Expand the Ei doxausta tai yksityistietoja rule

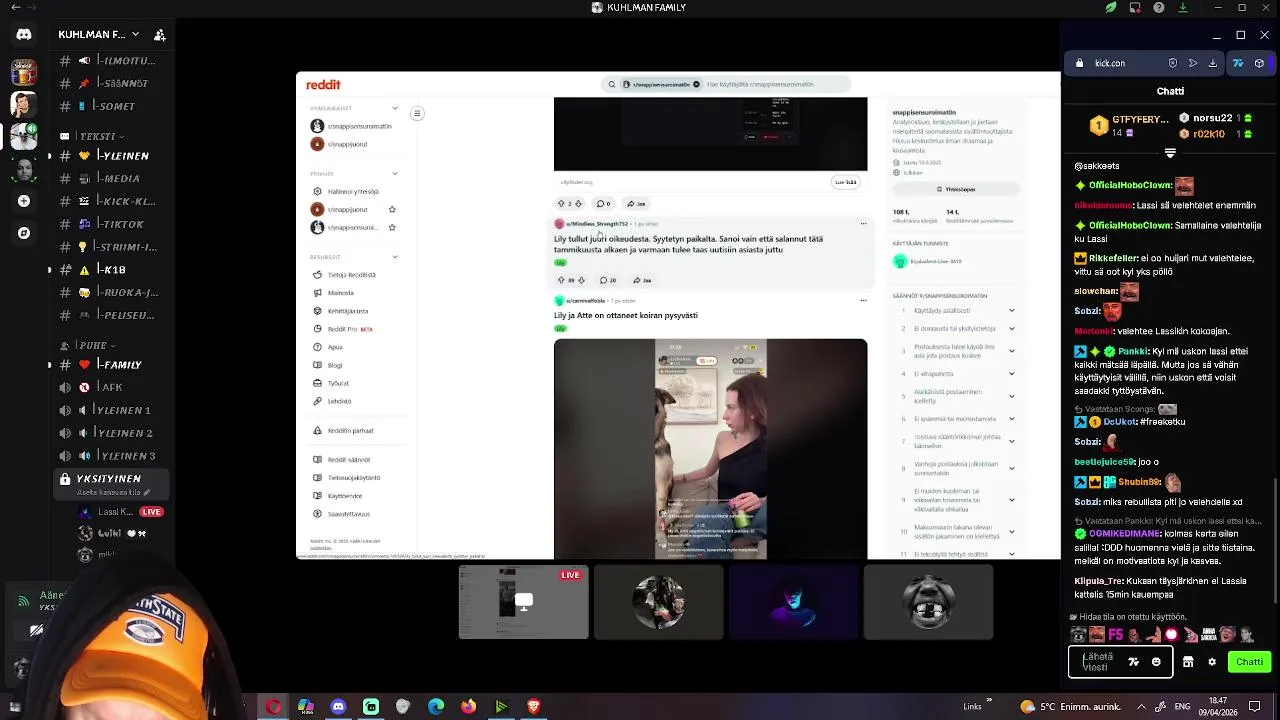[x=956, y=328]
